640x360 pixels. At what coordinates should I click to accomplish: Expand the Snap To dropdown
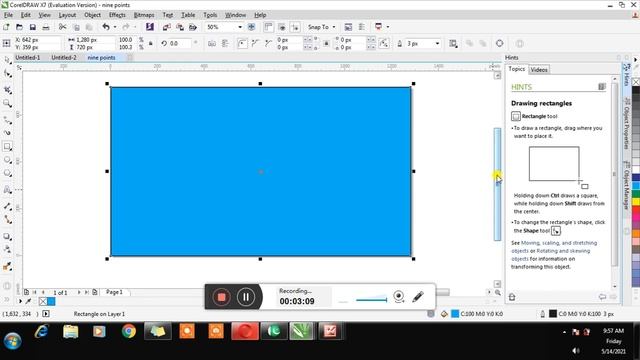point(334,27)
